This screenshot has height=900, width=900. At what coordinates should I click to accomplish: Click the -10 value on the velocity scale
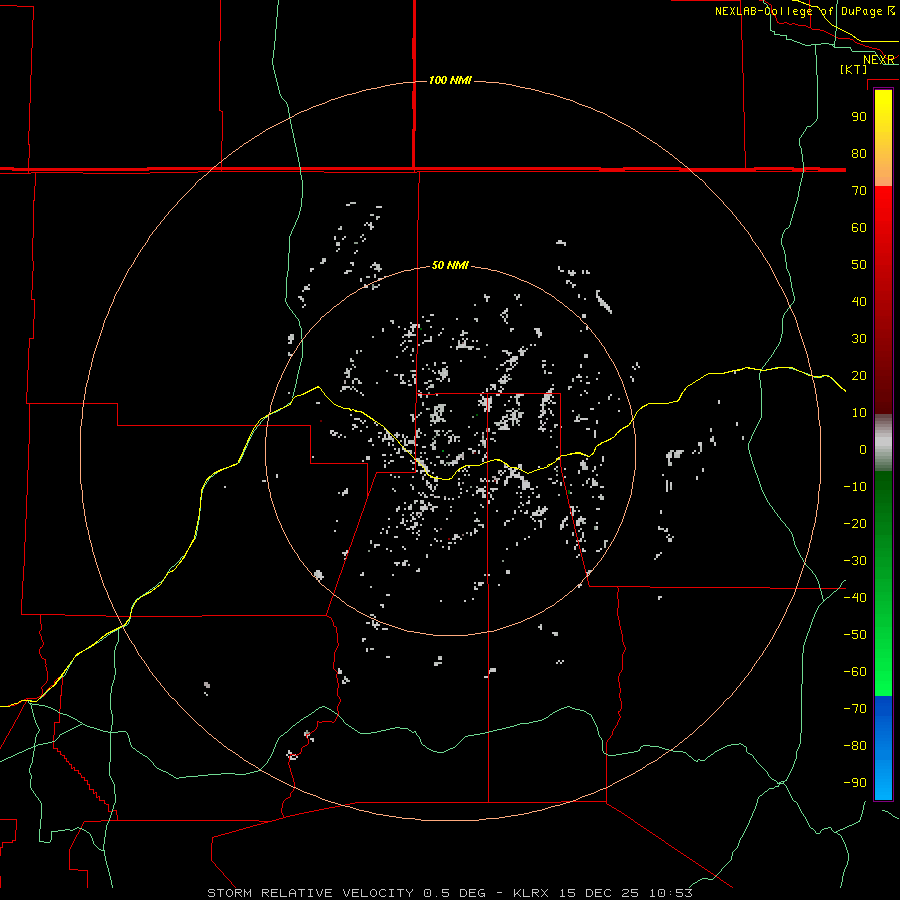click(855, 487)
